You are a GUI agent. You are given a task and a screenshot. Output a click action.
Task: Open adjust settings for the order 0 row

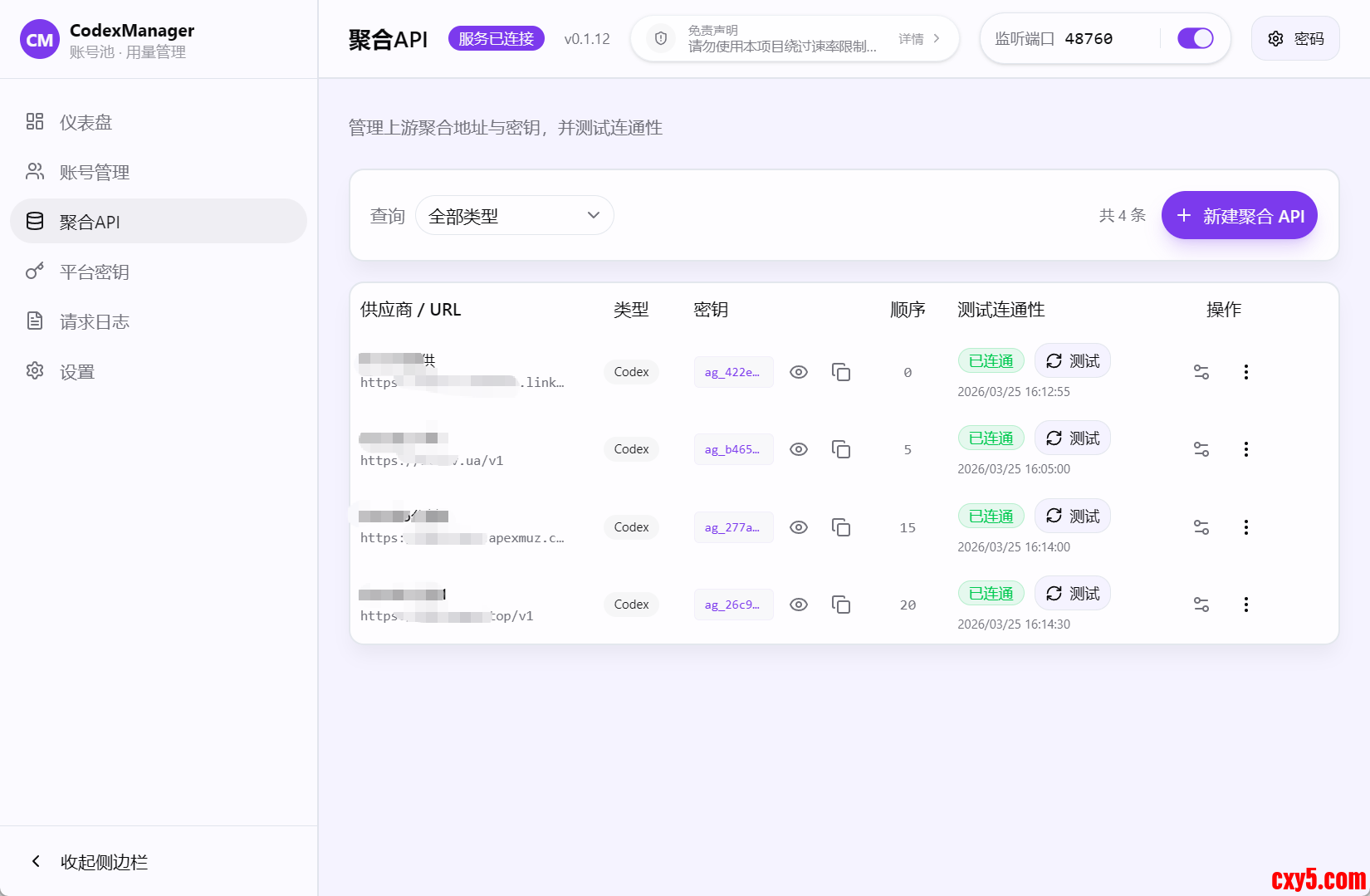pos(1201,372)
